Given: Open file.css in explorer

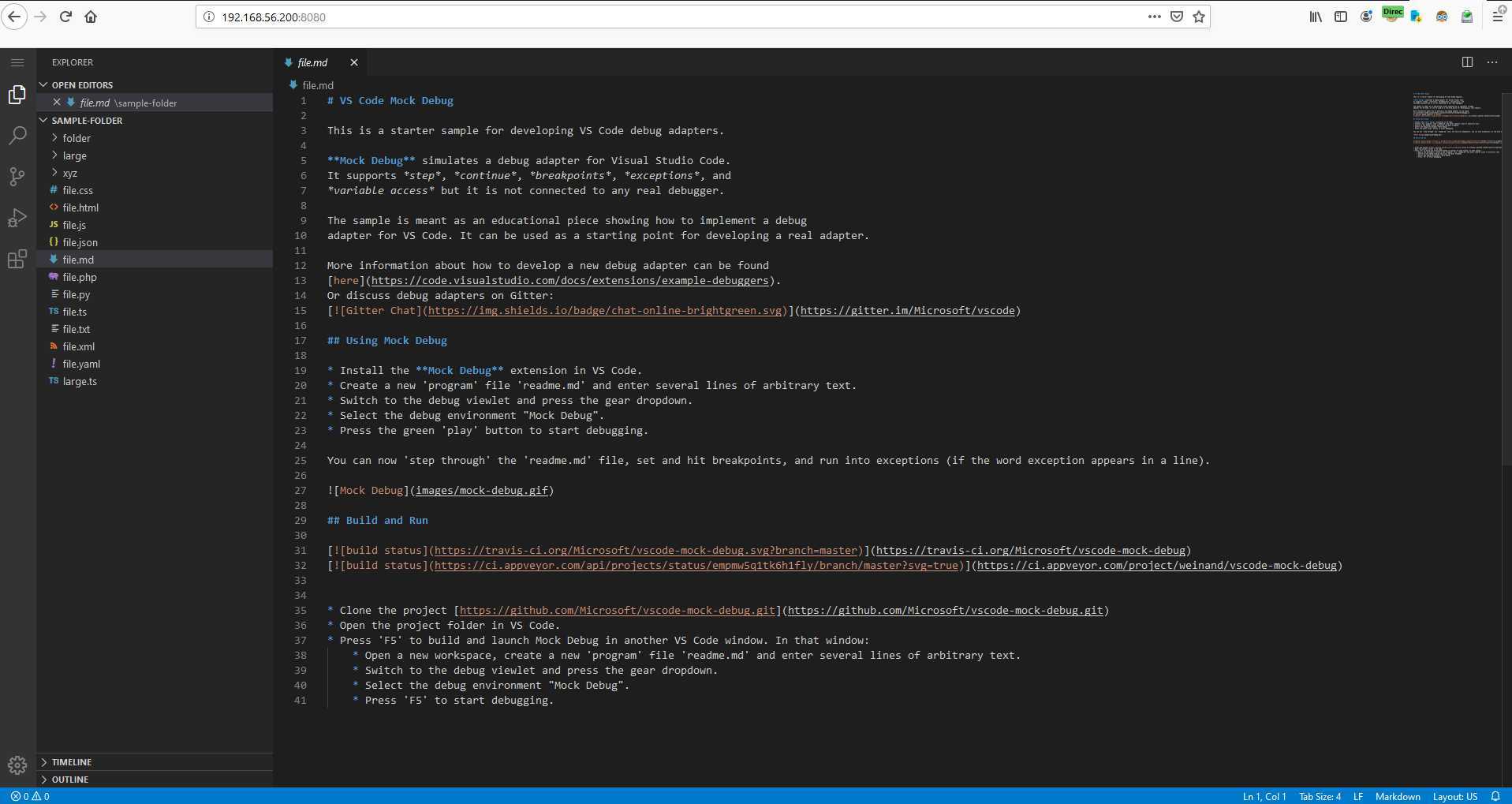Looking at the screenshot, I should pyautogui.click(x=155, y=190).
